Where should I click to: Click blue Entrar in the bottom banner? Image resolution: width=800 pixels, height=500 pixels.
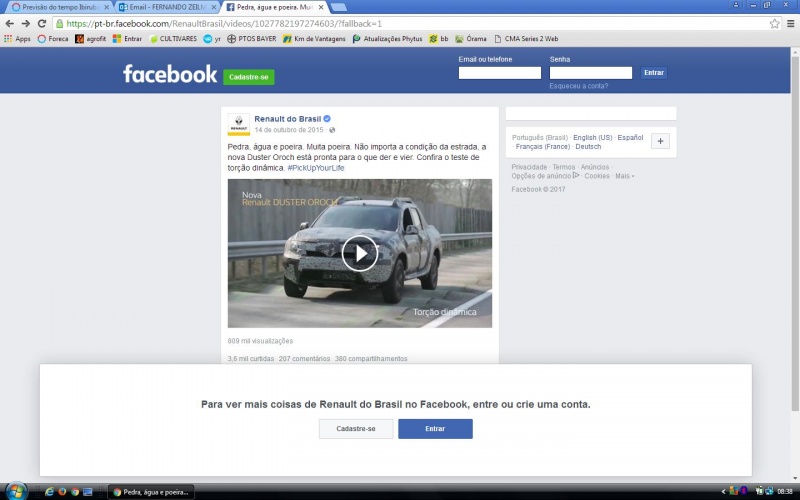[x=435, y=429]
